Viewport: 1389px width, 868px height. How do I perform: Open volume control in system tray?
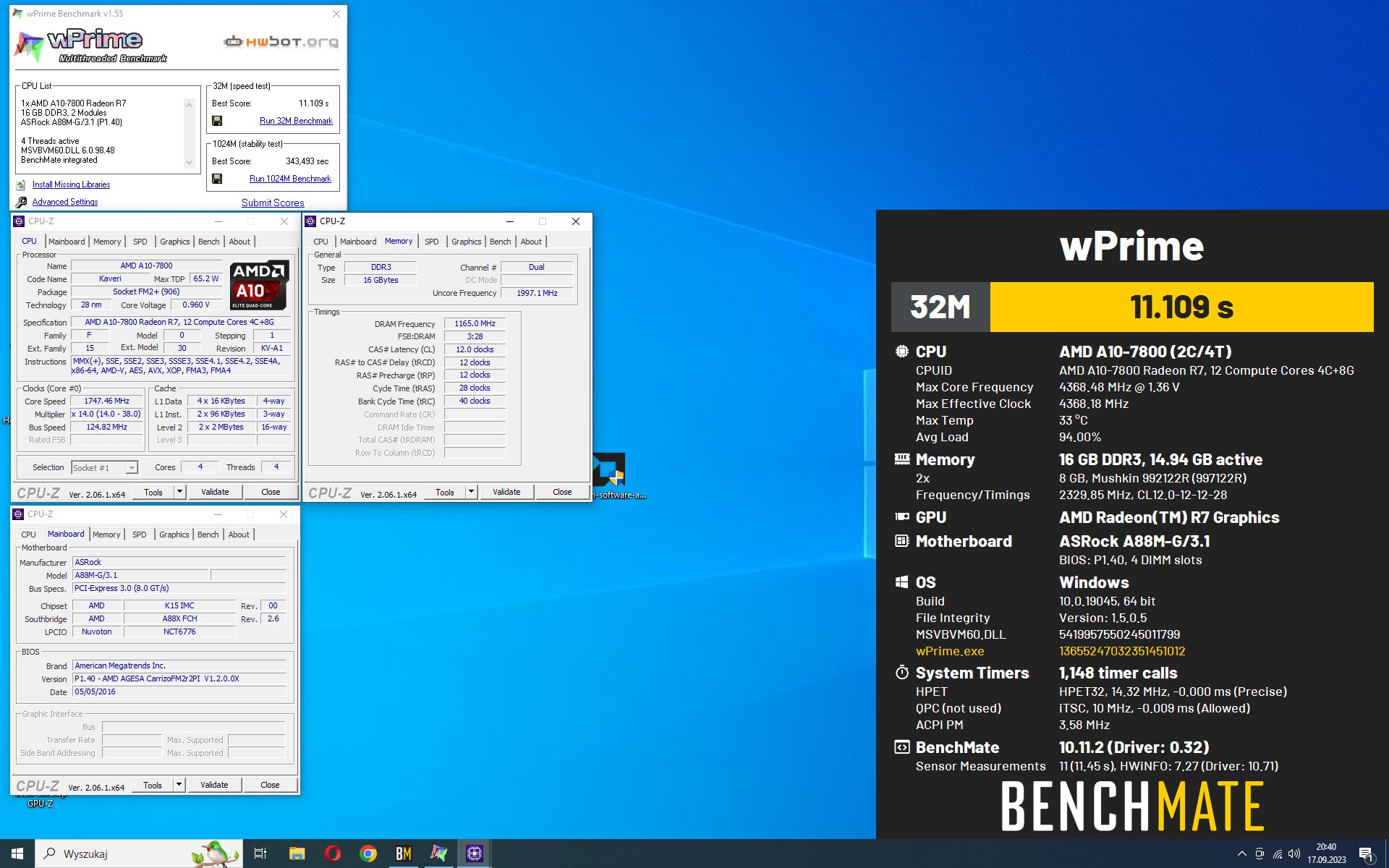tap(1294, 854)
